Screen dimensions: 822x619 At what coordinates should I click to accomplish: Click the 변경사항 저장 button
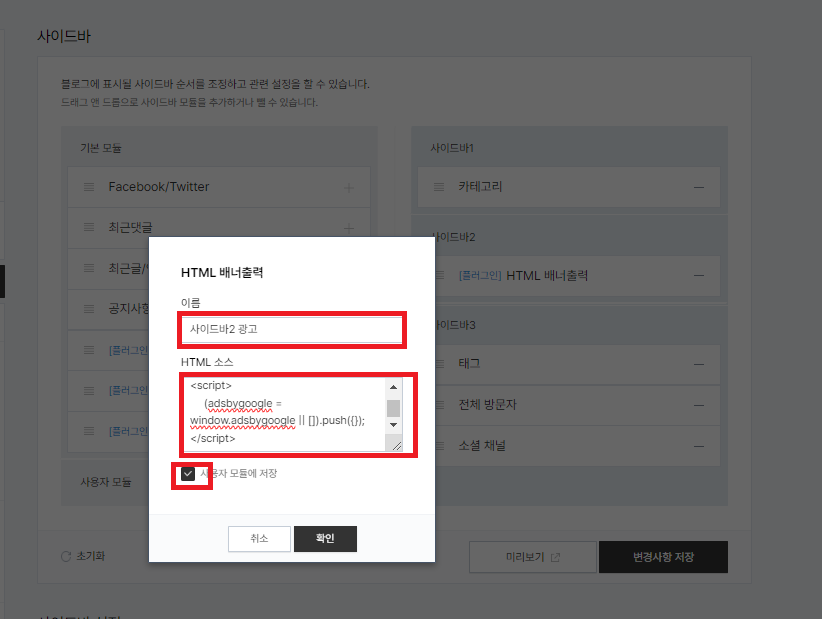[x=663, y=557]
